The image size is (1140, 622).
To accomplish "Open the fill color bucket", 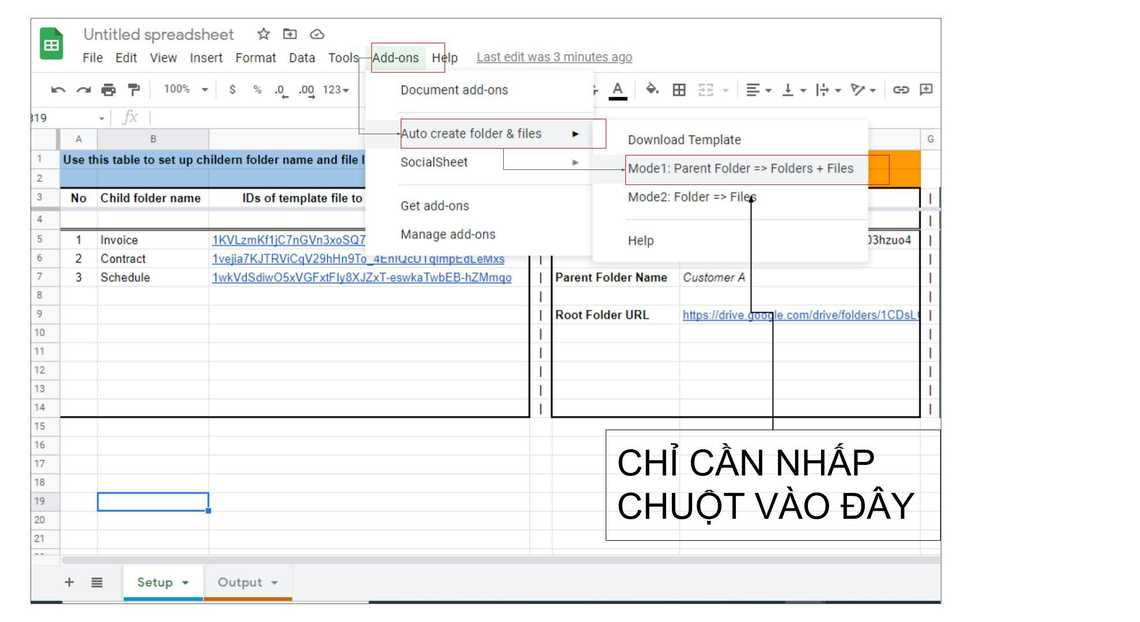I will [x=652, y=90].
